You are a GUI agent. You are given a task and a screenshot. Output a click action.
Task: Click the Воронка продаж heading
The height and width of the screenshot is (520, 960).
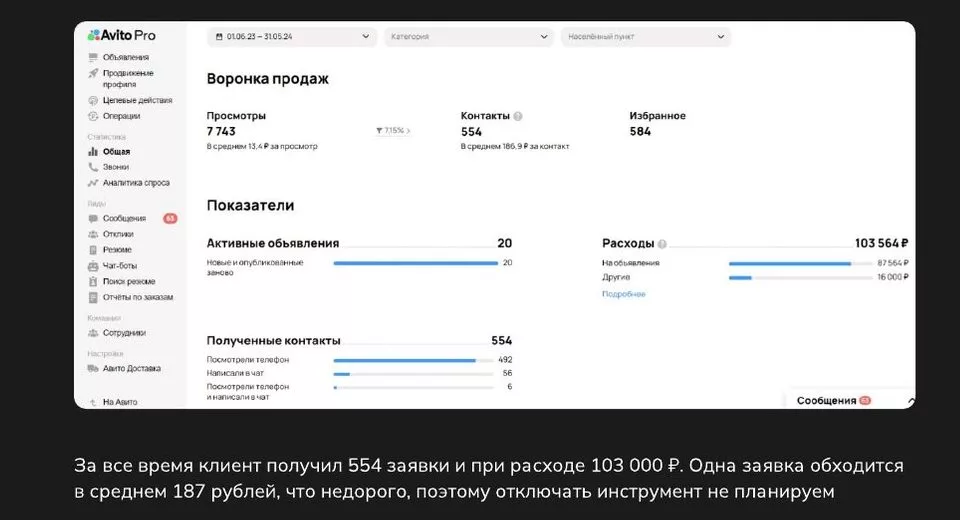coord(268,79)
